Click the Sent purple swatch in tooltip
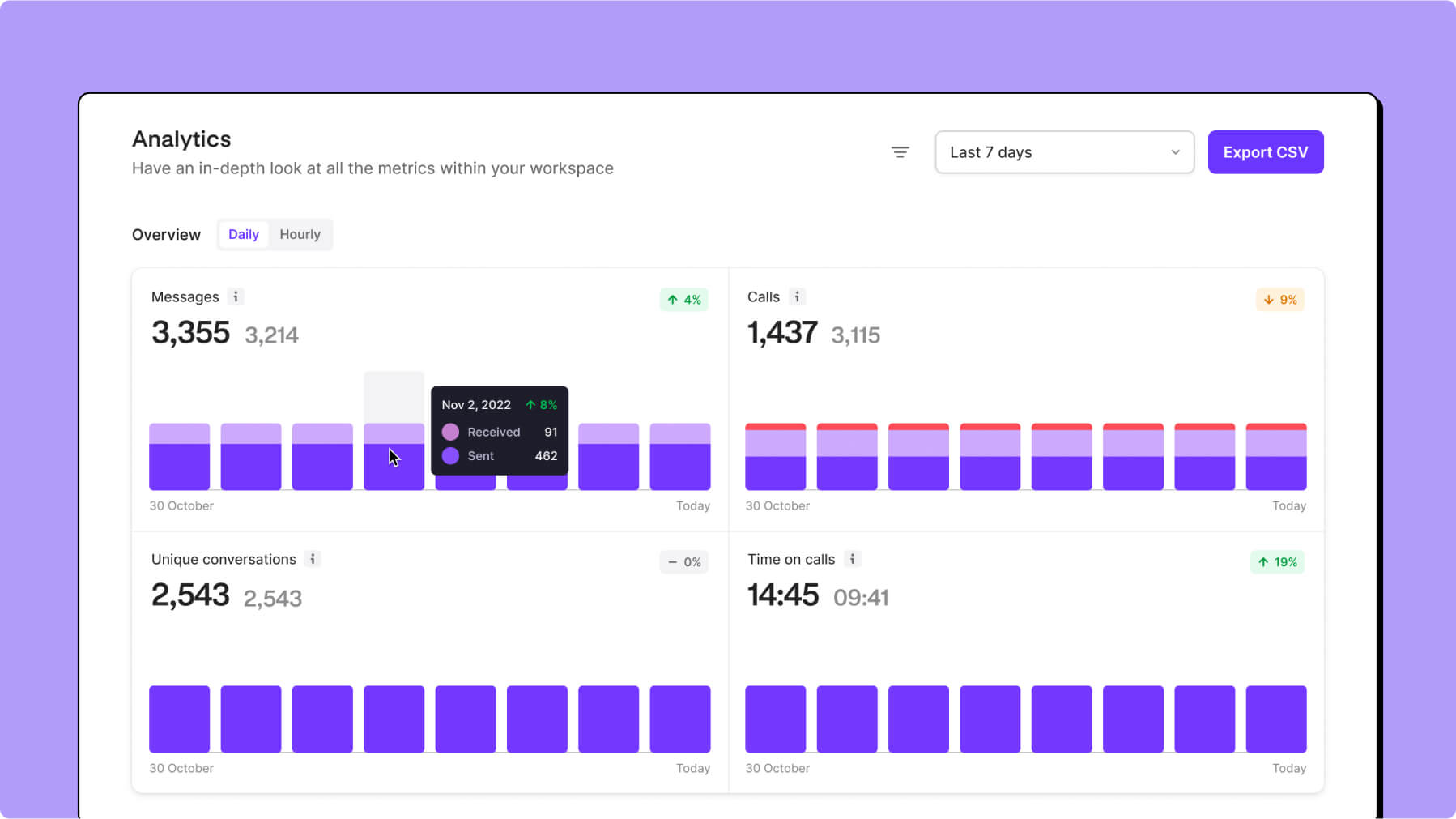 click(450, 456)
